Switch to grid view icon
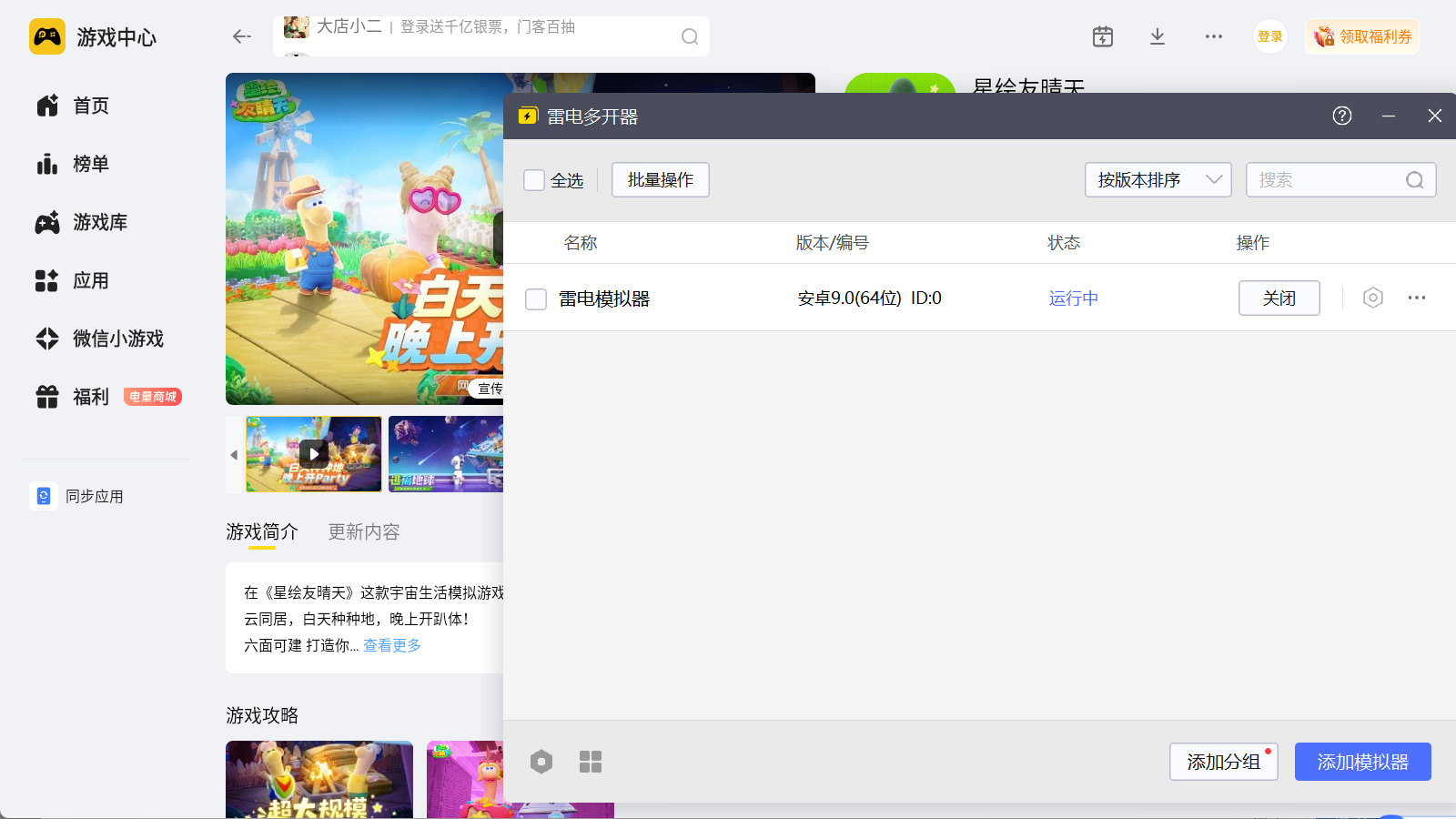The width and height of the screenshot is (1456, 819). tap(591, 762)
